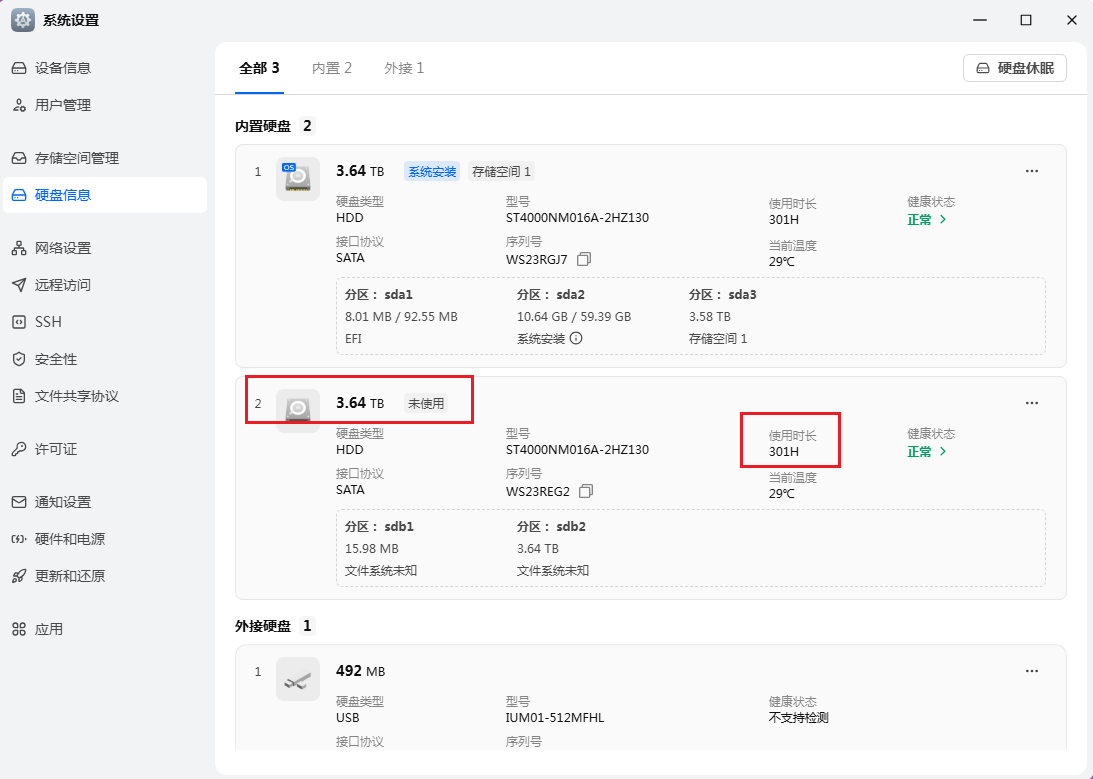Copy serial number WS23REG2
The height and width of the screenshot is (779, 1093).
click(586, 491)
